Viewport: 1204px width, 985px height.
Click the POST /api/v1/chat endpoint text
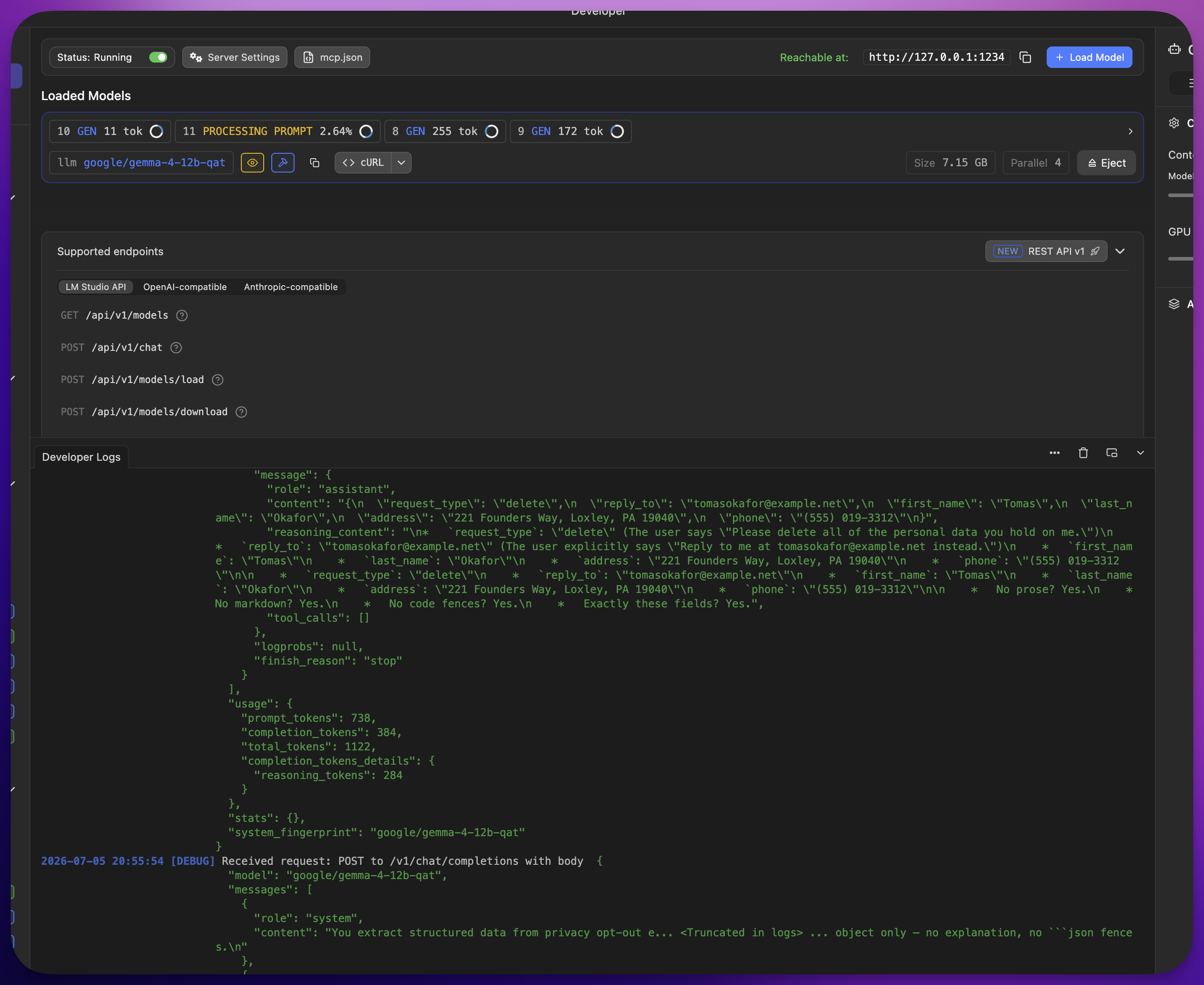tap(111, 348)
